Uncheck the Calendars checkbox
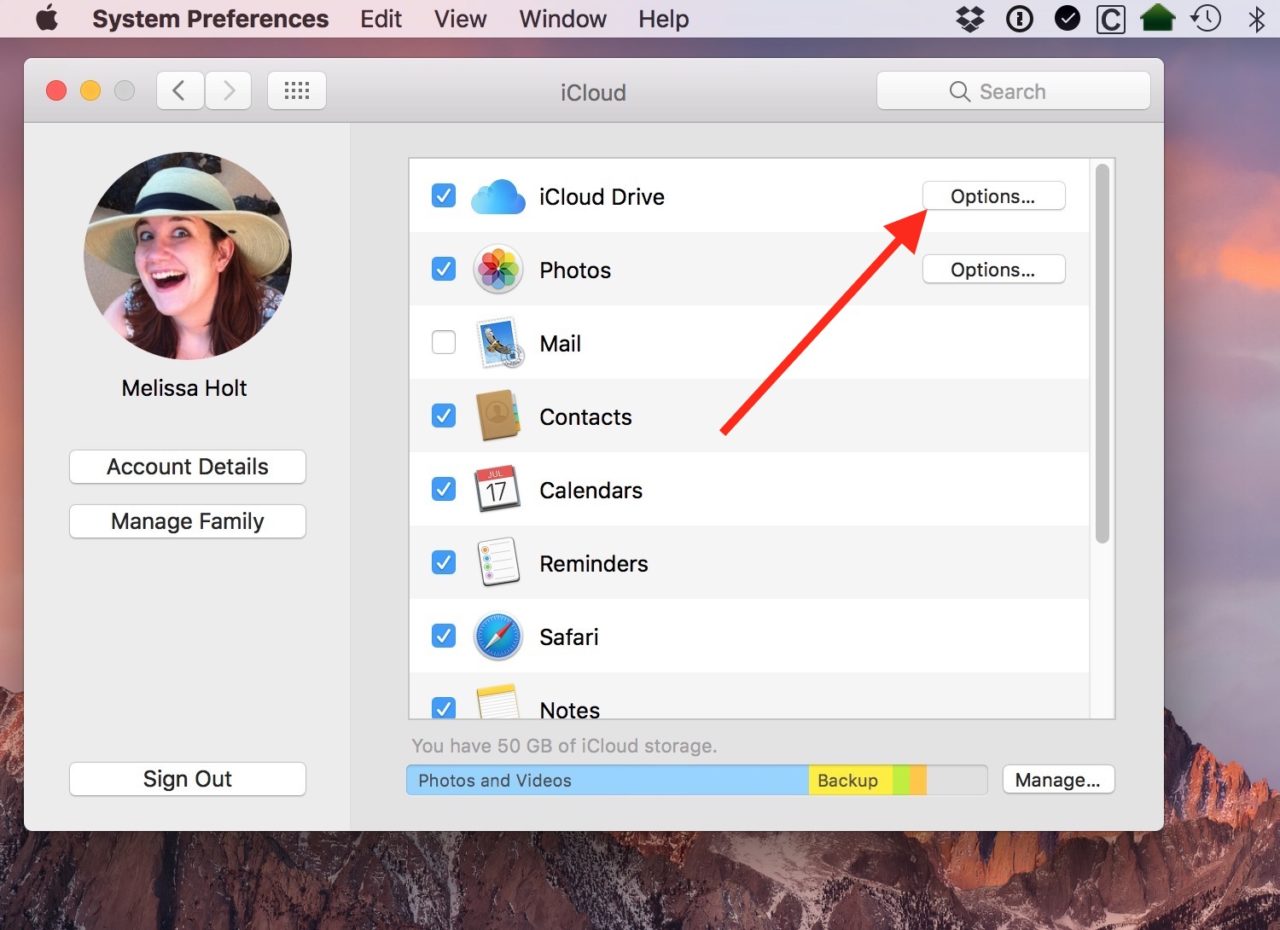This screenshot has width=1280, height=930. coord(444,489)
